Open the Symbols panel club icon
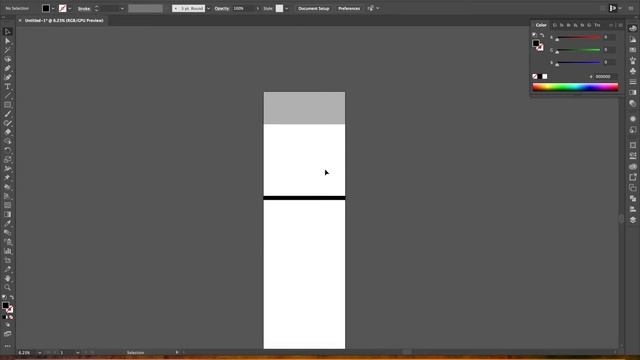 [x=633, y=71]
